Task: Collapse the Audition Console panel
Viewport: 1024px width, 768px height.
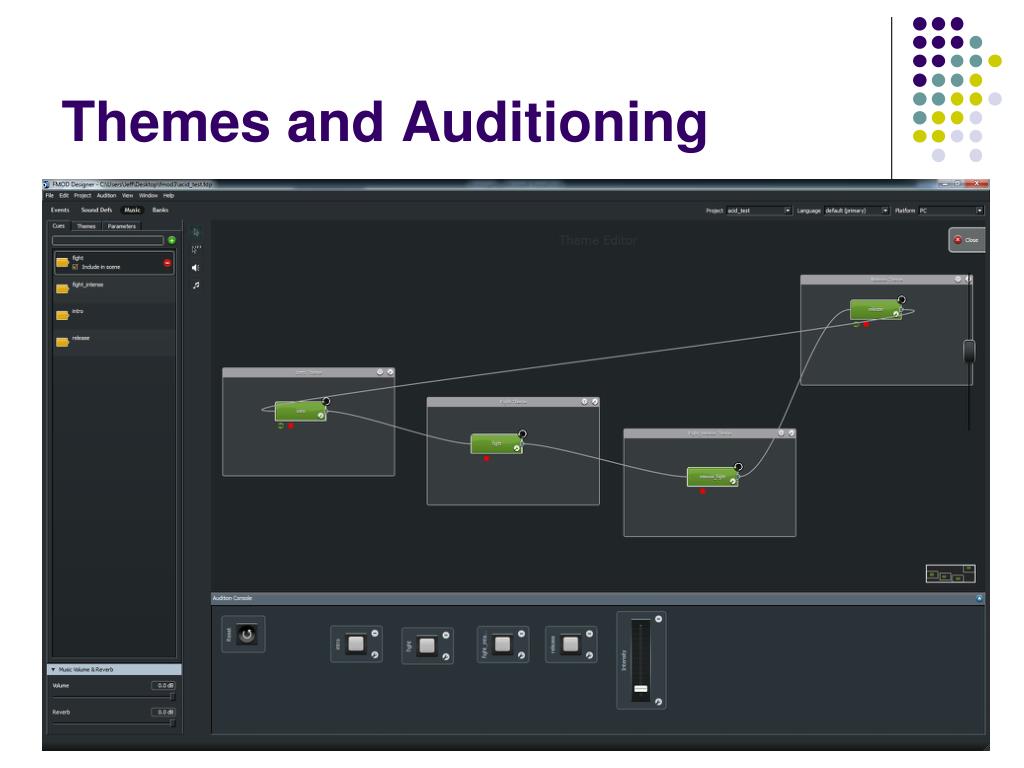Action: [979, 598]
